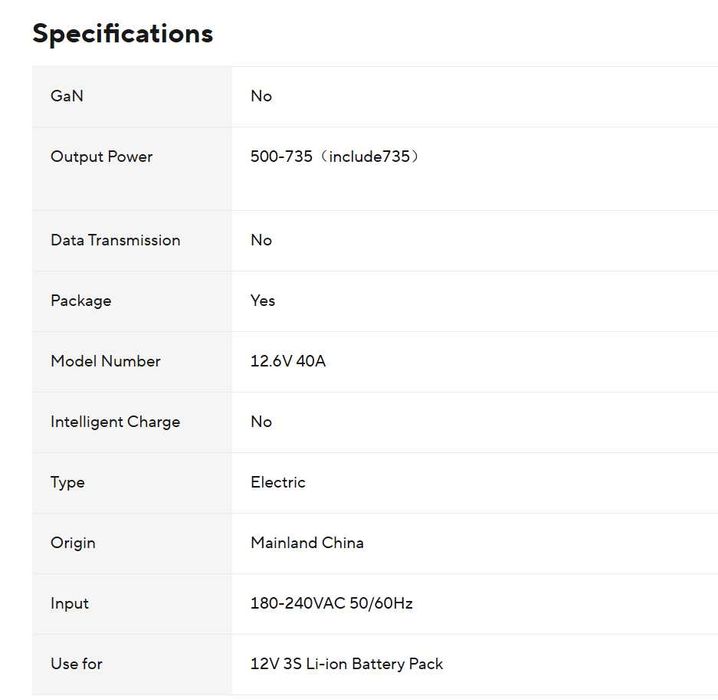Image resolution: width=718 pixels, height=700 pixels.
Task: Select the Mainland China origin value
Action: (x=307, y=543)
